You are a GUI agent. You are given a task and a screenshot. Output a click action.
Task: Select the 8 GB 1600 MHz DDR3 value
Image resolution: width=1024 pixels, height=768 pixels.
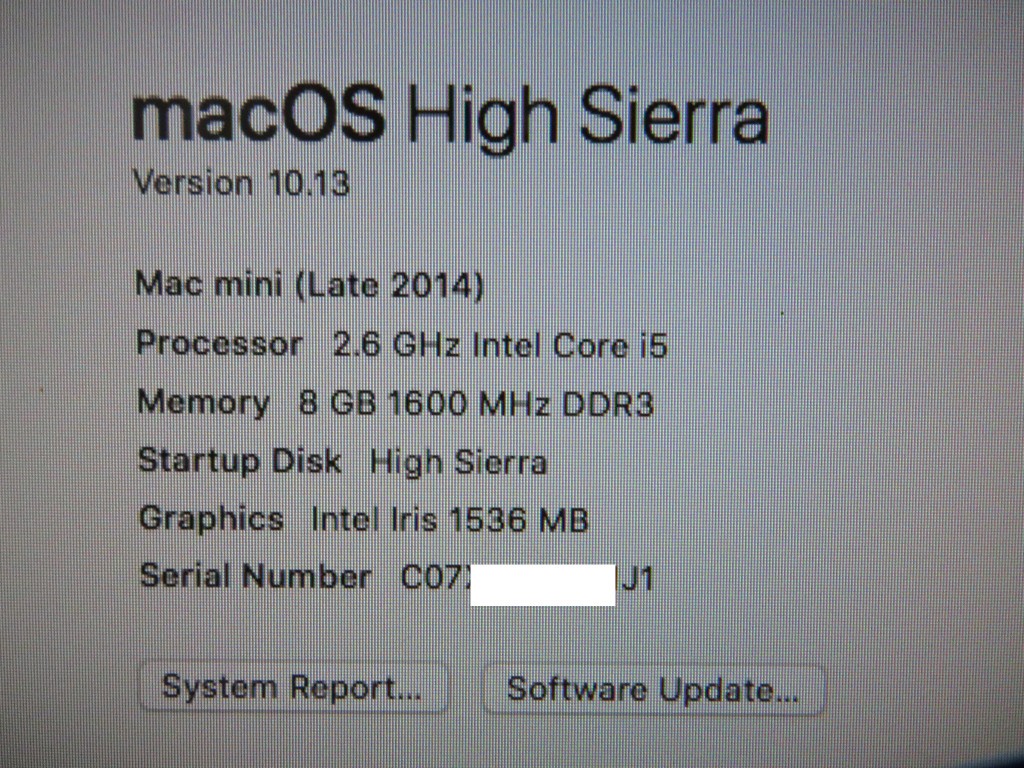(476, 404)
